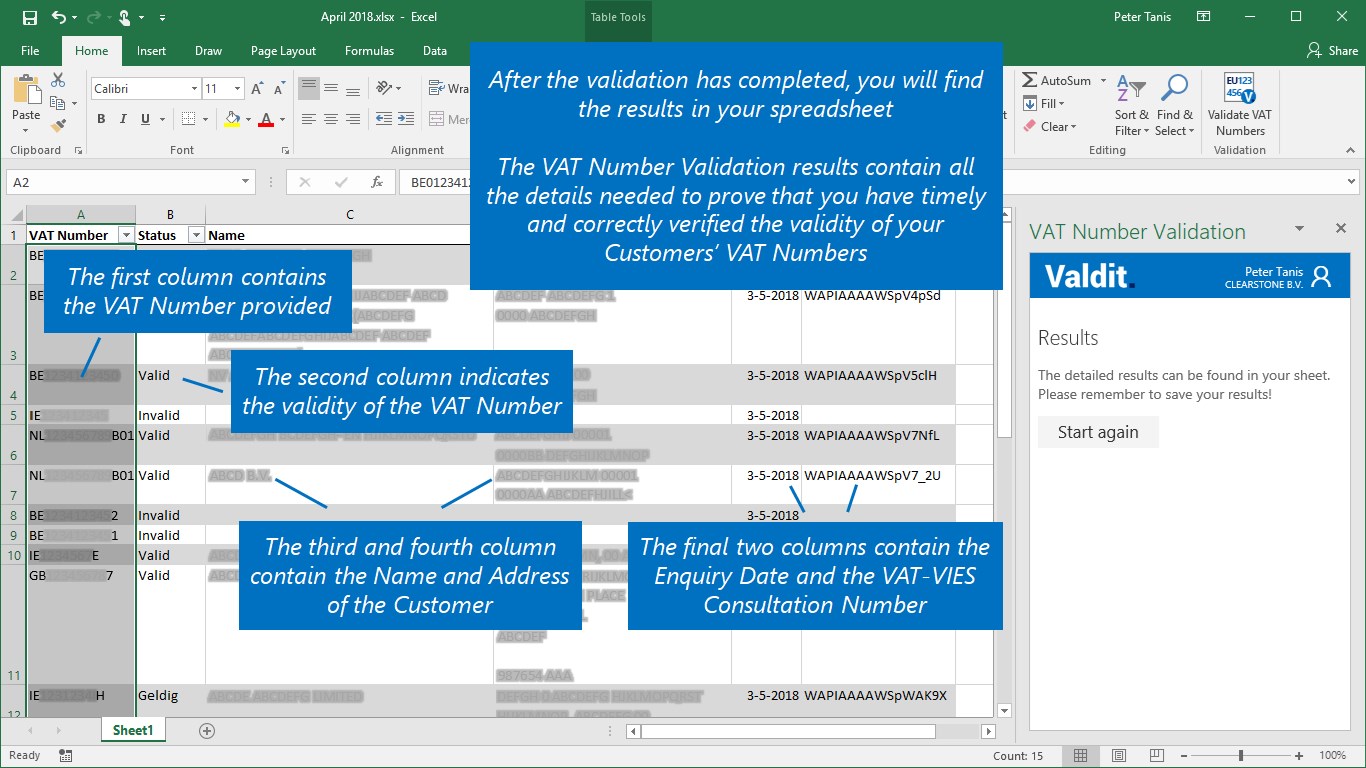This screenshot has height=768, width=1366.
Task: Open the Formulas tab
Action: [x=369, y=51]
